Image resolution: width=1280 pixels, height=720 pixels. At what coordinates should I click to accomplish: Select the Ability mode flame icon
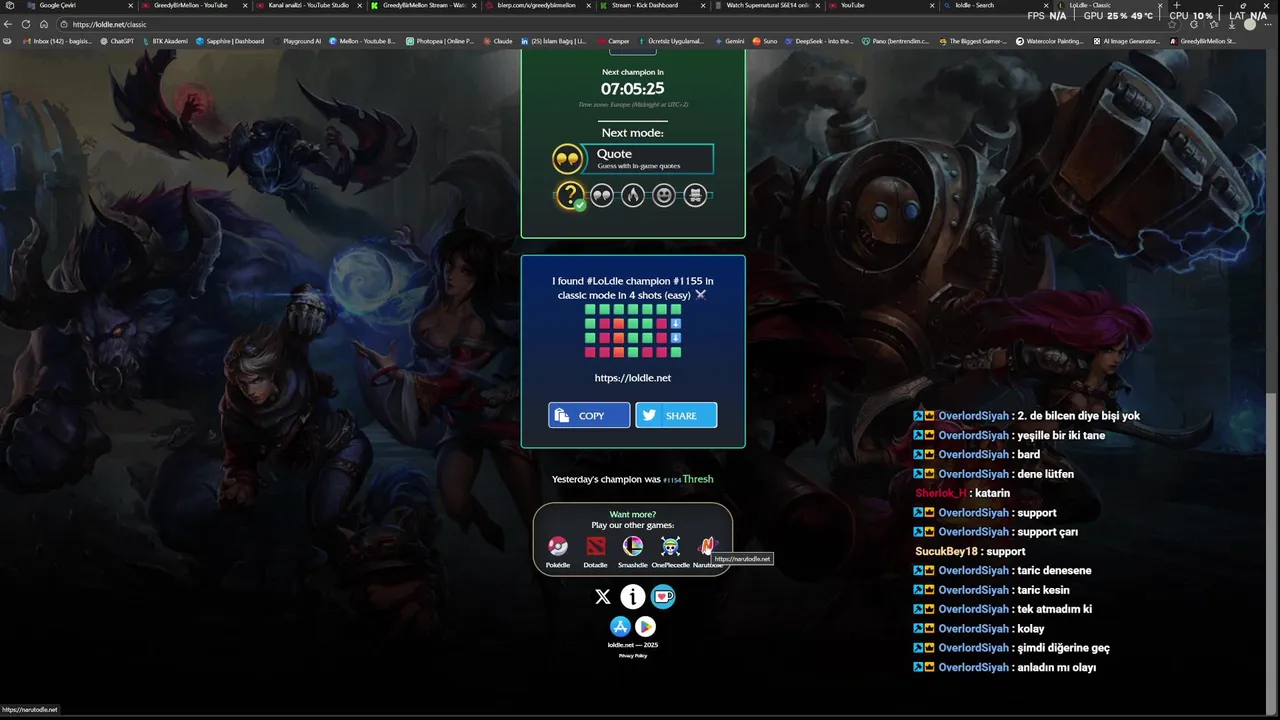point(633,196)
